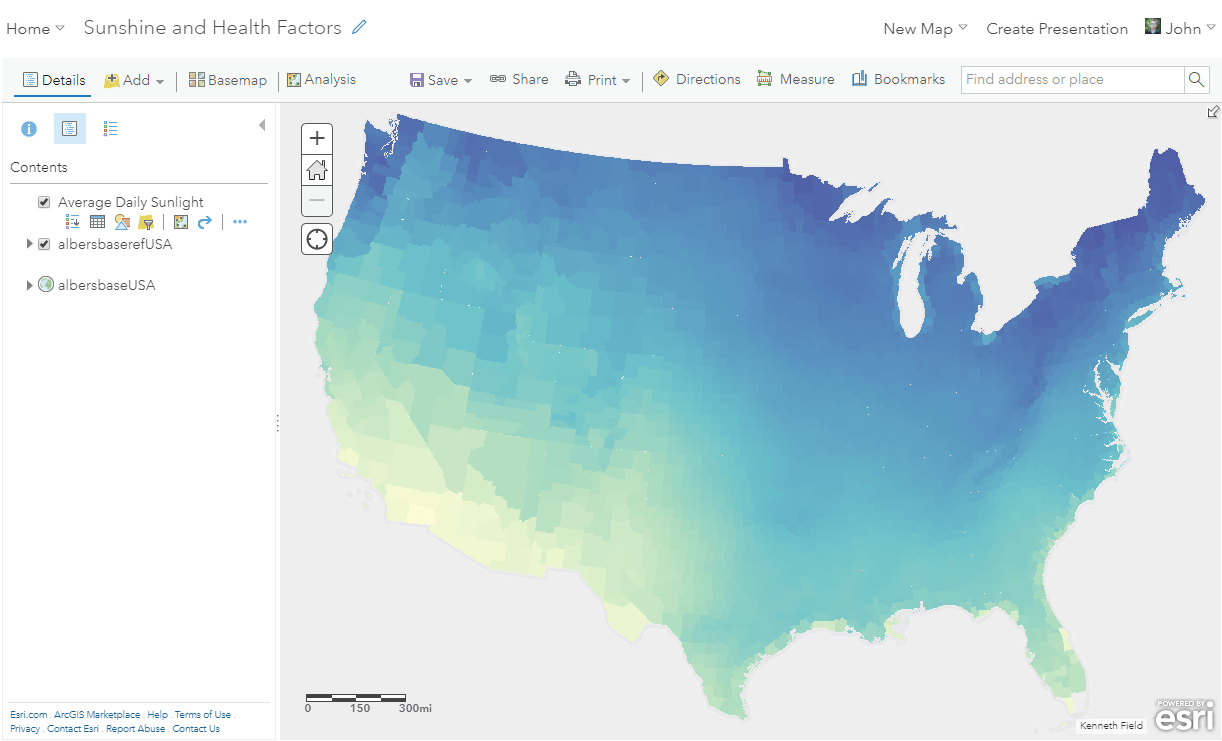Screen dimensions: 1222x741
Task: Click the Kenneth Field attribution text
Action: [1111, 726]
